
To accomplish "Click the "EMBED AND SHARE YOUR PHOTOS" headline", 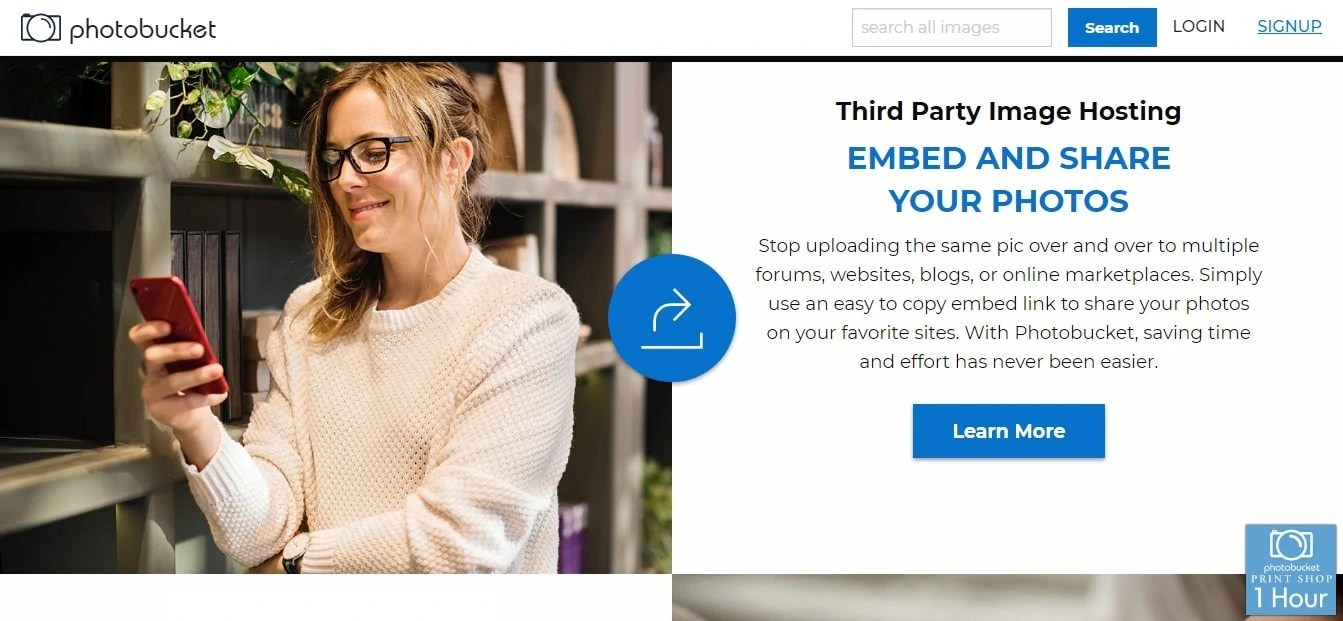I will (1008, 179).
